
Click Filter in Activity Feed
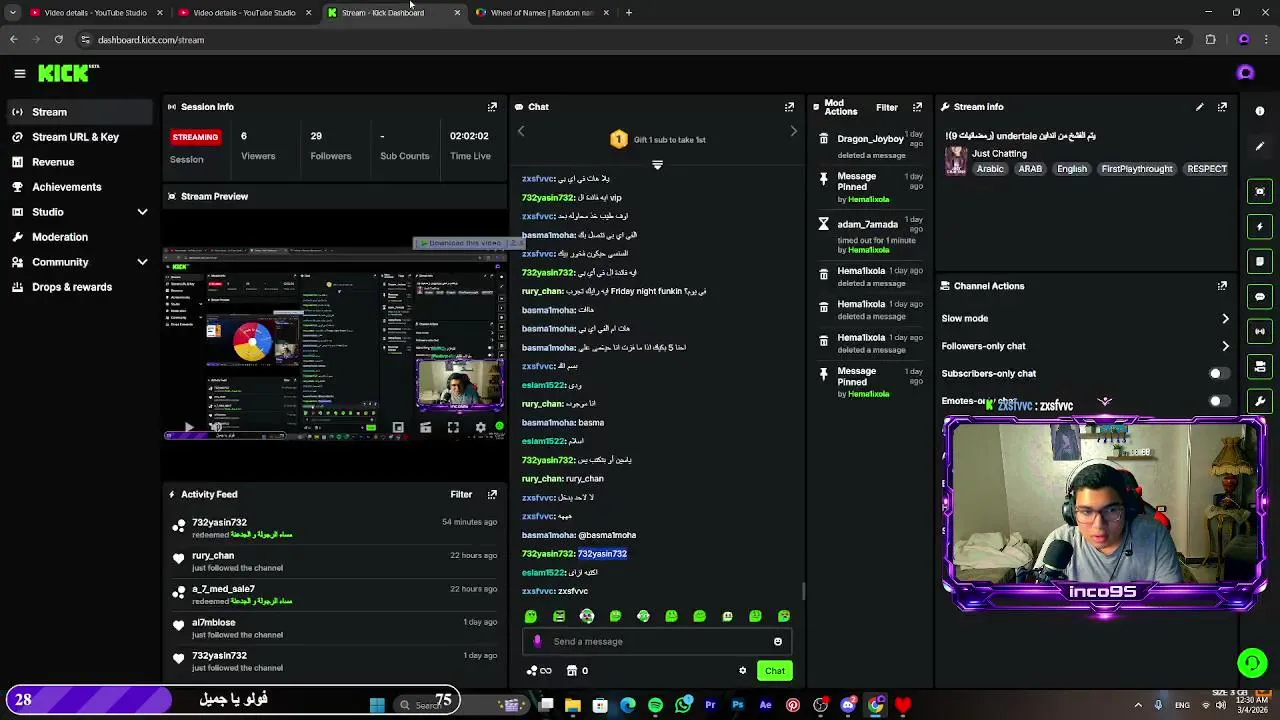click(461, 494)
